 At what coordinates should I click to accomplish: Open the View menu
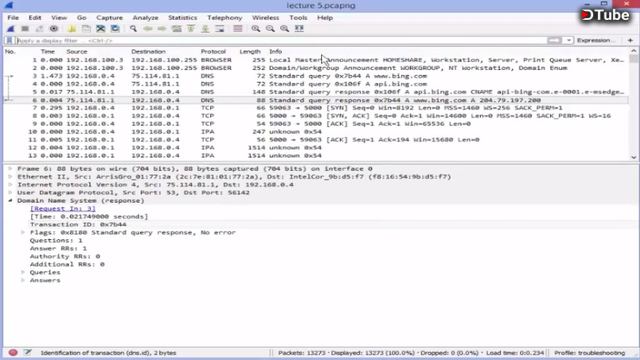59,18
